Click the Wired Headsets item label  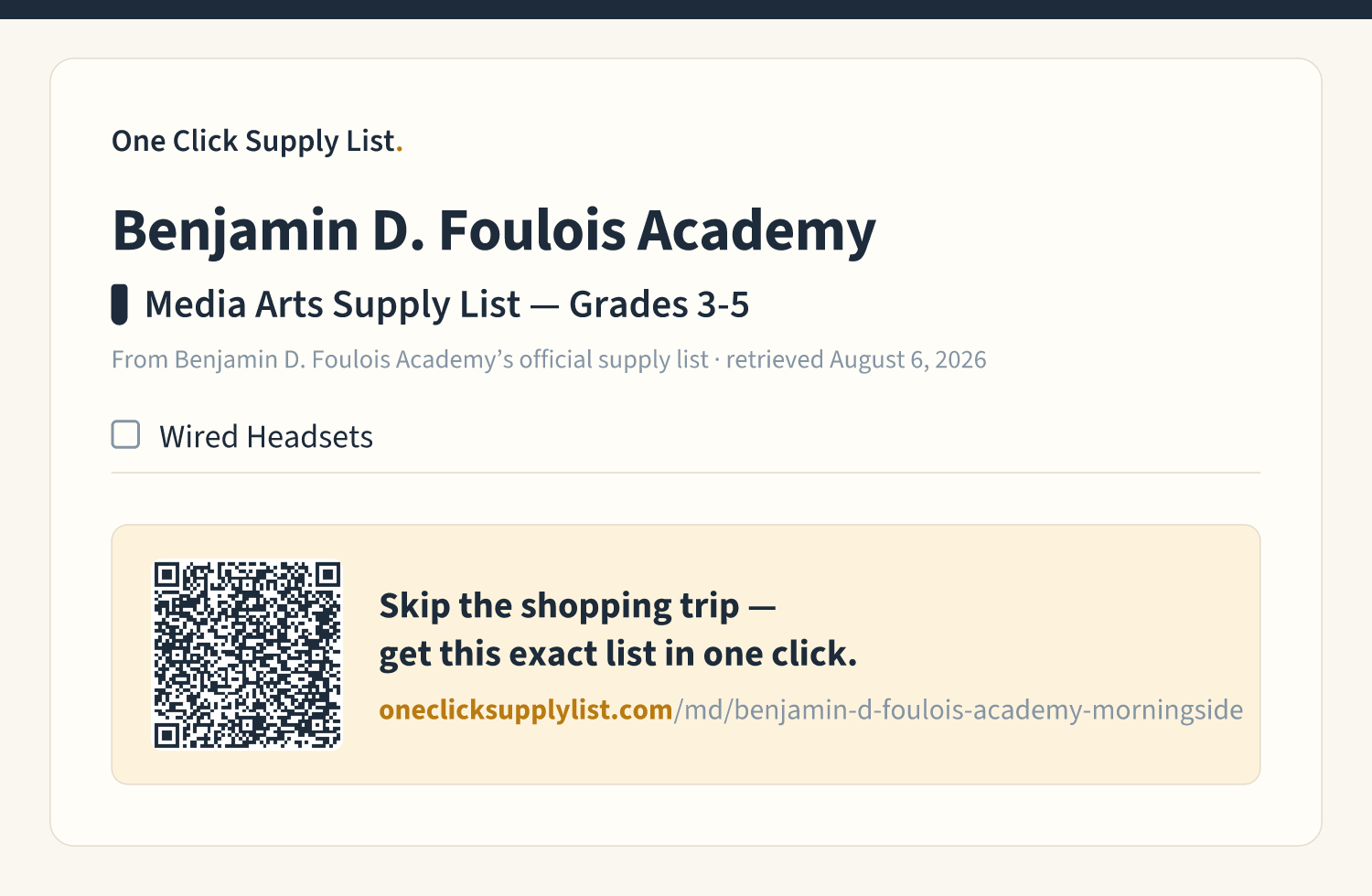266,437
